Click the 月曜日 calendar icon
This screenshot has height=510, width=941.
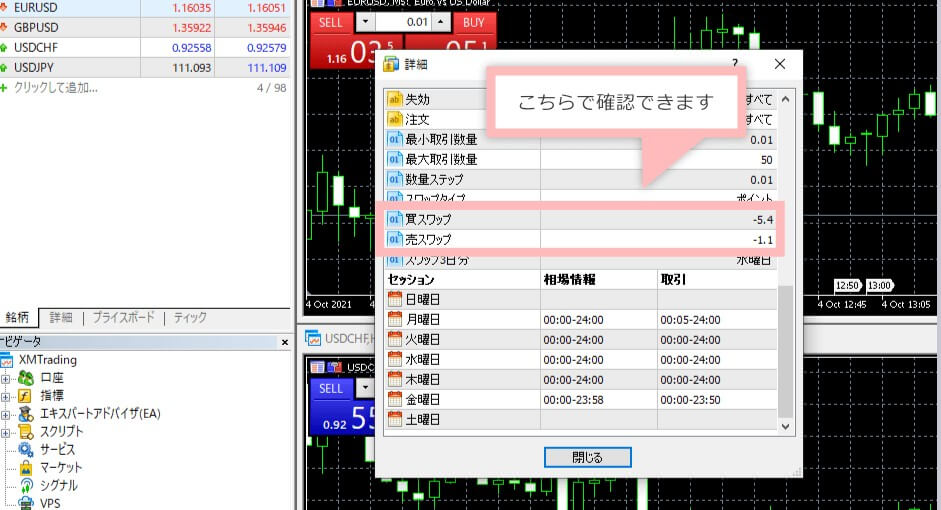click(394, 319)
